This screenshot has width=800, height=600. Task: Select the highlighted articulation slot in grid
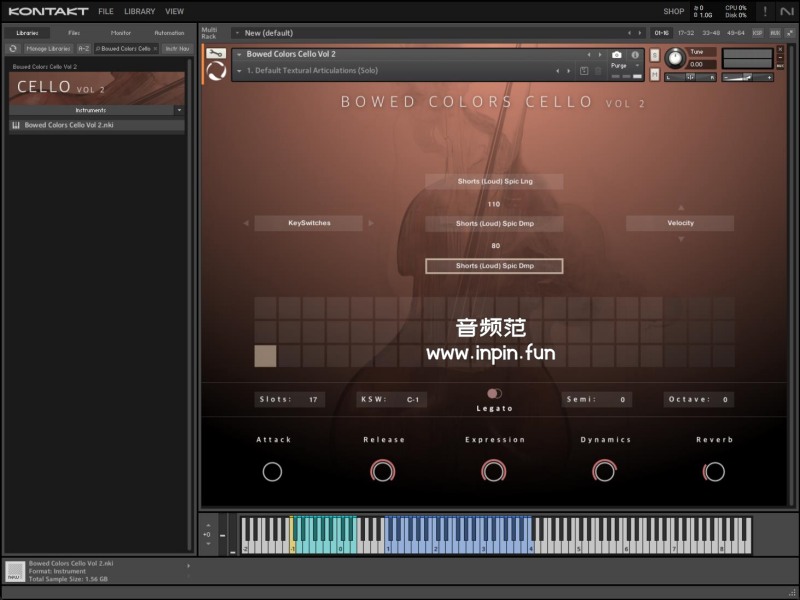click(265, 356)
